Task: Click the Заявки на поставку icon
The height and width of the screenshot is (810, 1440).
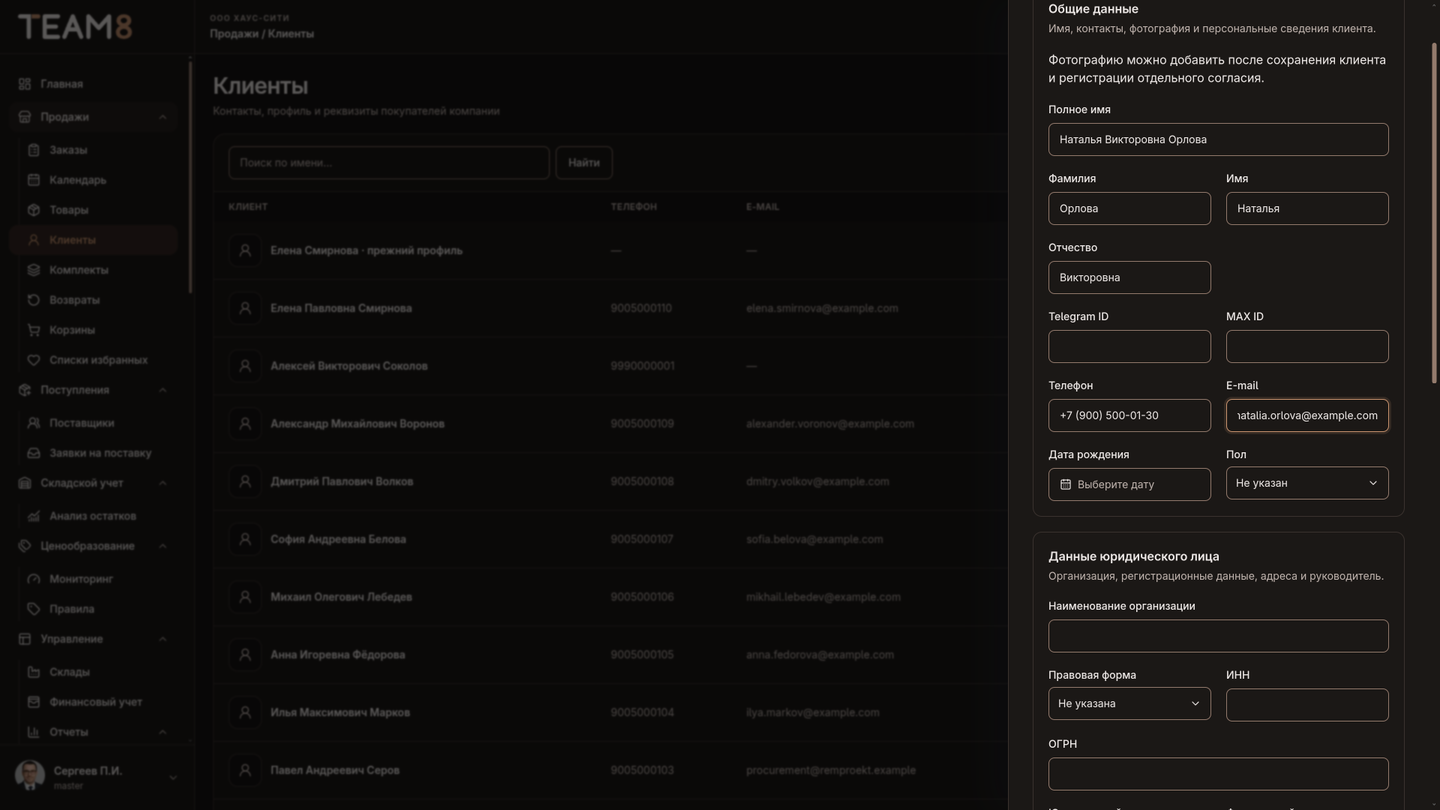Action: [33, 453]
